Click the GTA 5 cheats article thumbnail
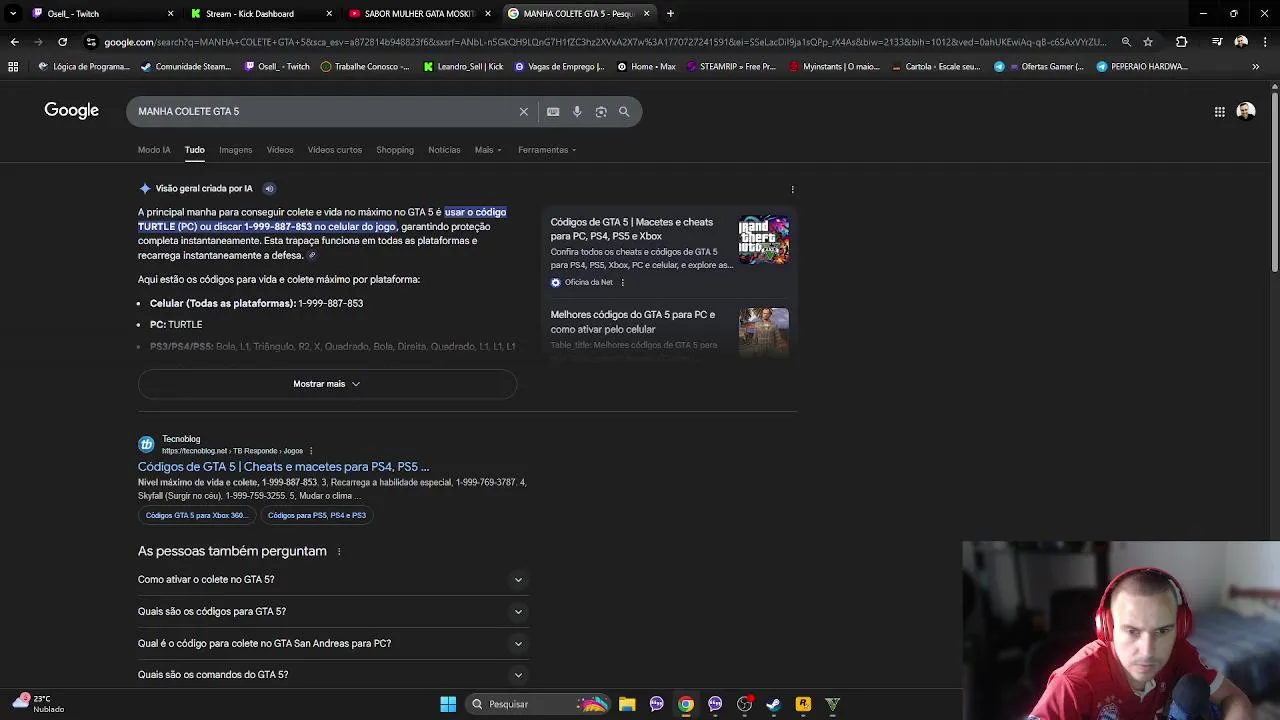The width and height of the screenshot is (1280, 720). (x=764, y=240)
